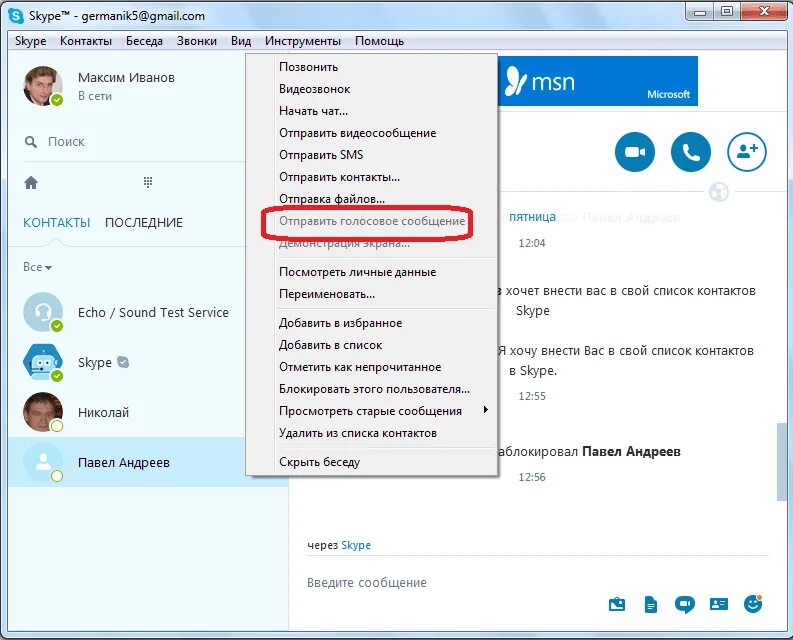Expand the Все contacts filter dropdown
The image size is (793, 640).
click(37, 267)
